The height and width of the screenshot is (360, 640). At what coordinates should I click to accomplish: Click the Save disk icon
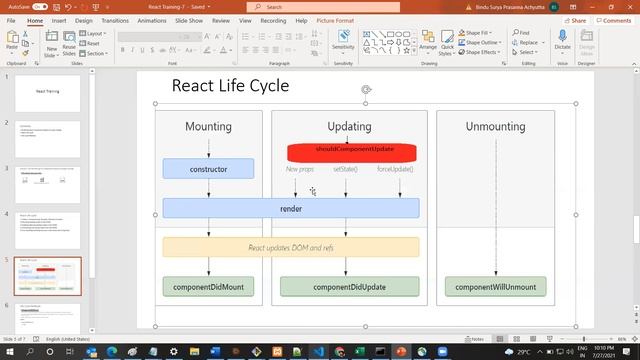pyautogui.click(x=56, y=7)
